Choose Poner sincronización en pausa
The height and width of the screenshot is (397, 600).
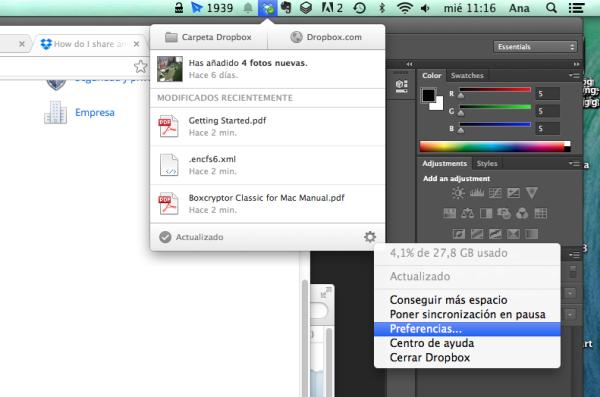[467, 314]
